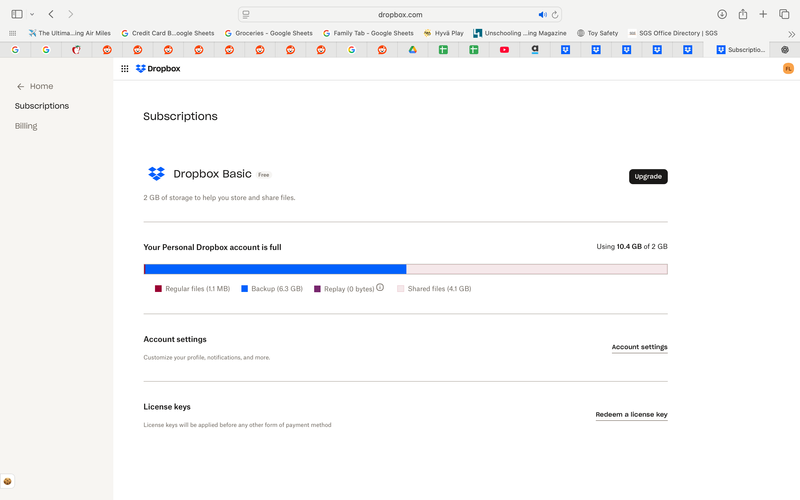Show the tab overview icon

[x=784, y=14]
